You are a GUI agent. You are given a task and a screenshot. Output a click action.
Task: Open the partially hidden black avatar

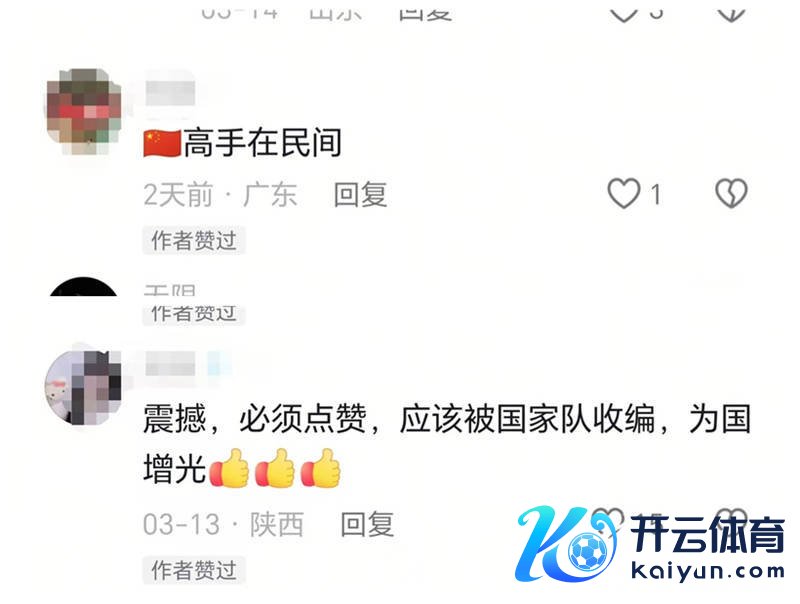point(84,287)
